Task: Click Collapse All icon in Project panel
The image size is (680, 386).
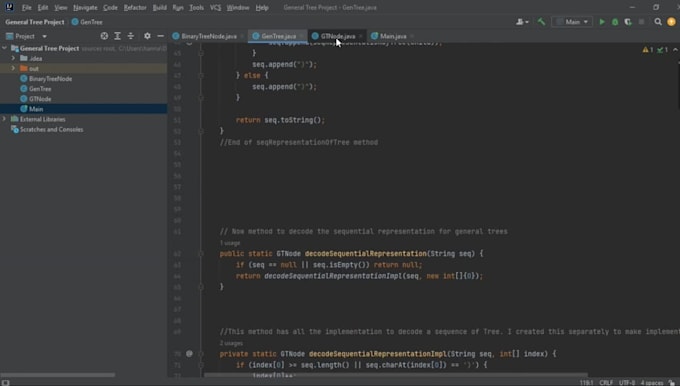Action: tap(131, 36)
